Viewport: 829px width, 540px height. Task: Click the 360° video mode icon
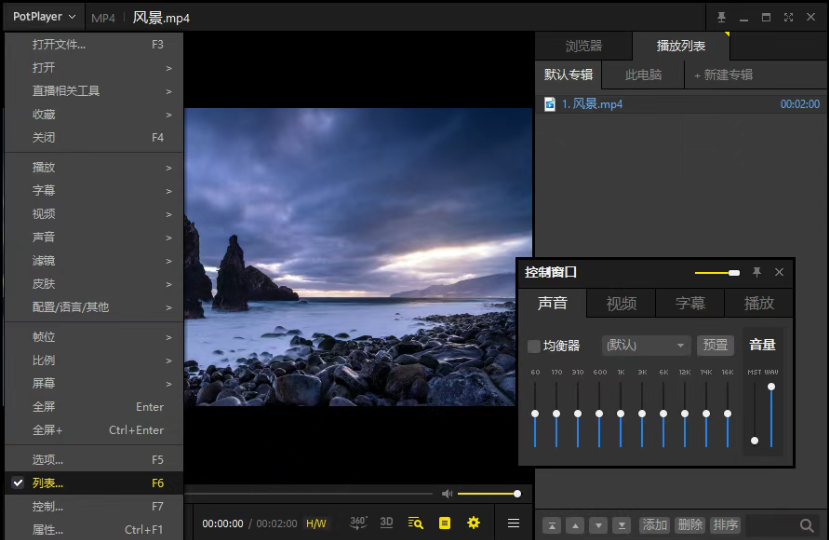[358, 522]
